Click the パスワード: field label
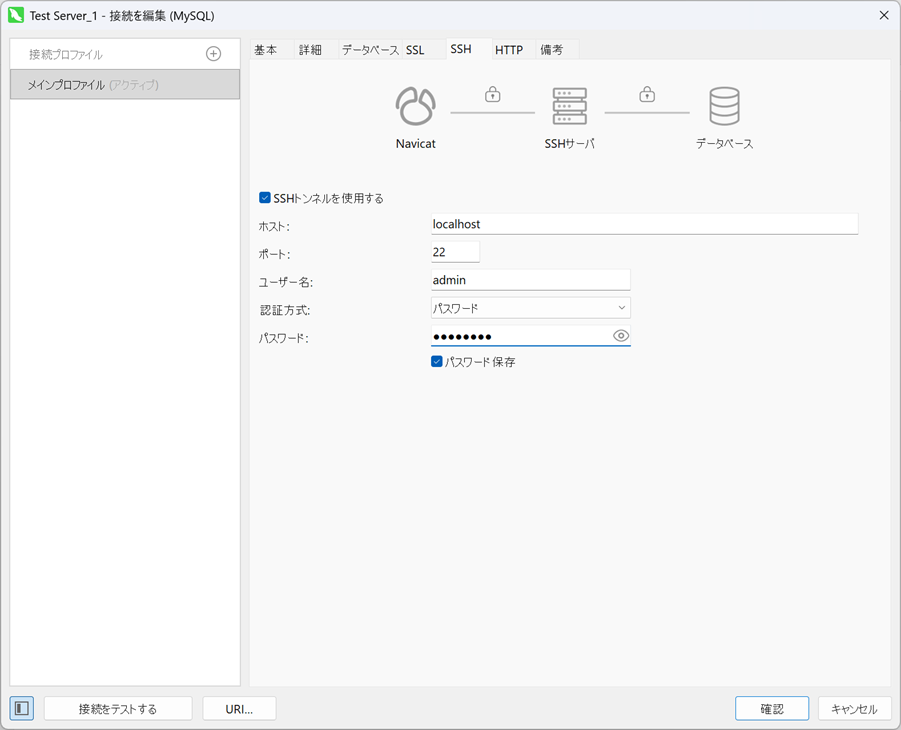The image size is (901, 730). point(283,339)
